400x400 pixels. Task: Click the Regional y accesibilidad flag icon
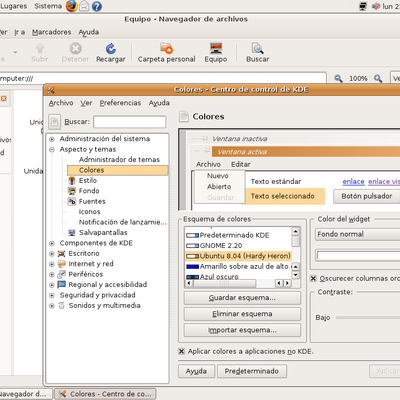tap(61, 285)
